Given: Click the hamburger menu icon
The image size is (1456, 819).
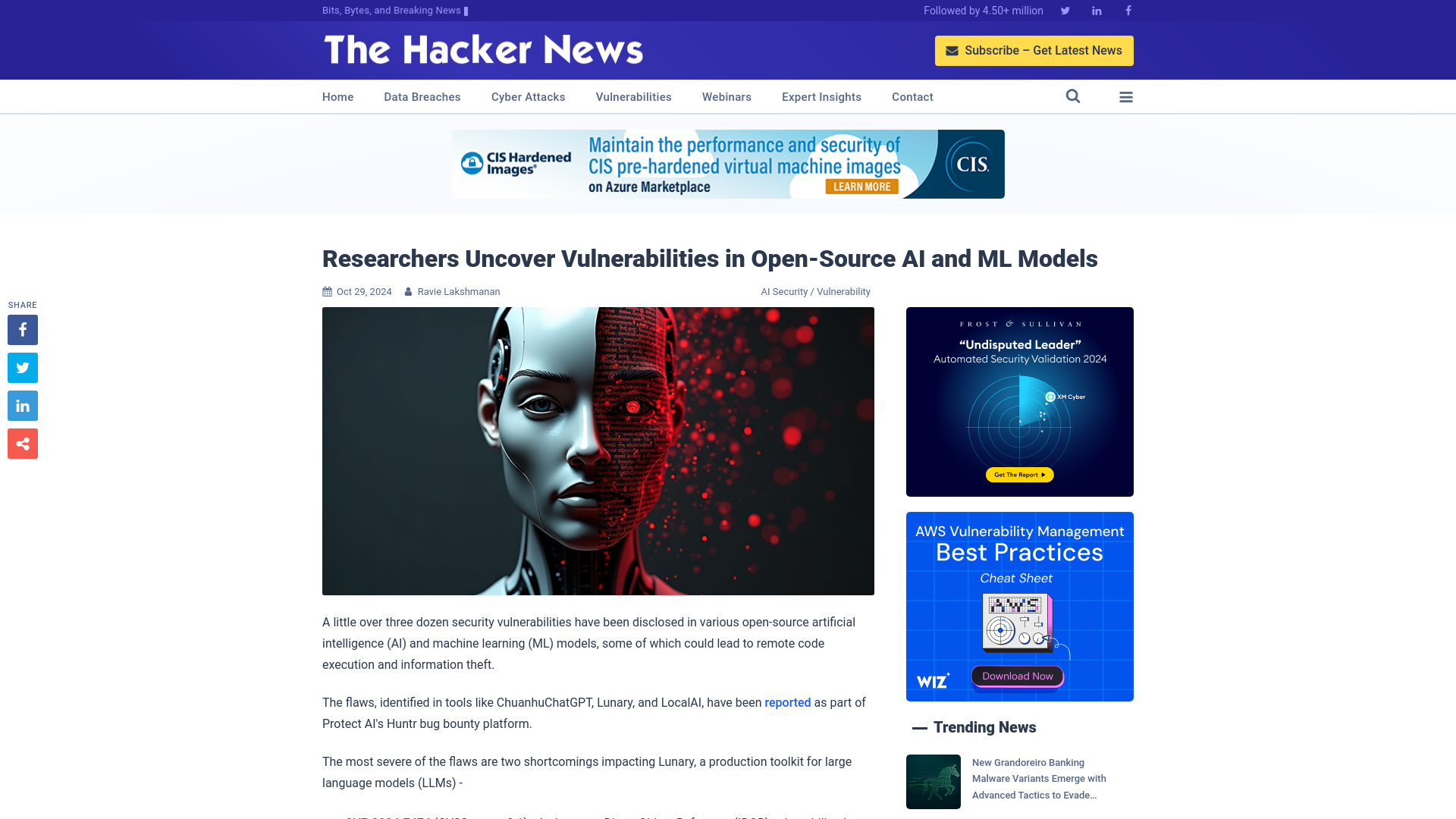Looking at the screenshot, I should (1126, 97).
